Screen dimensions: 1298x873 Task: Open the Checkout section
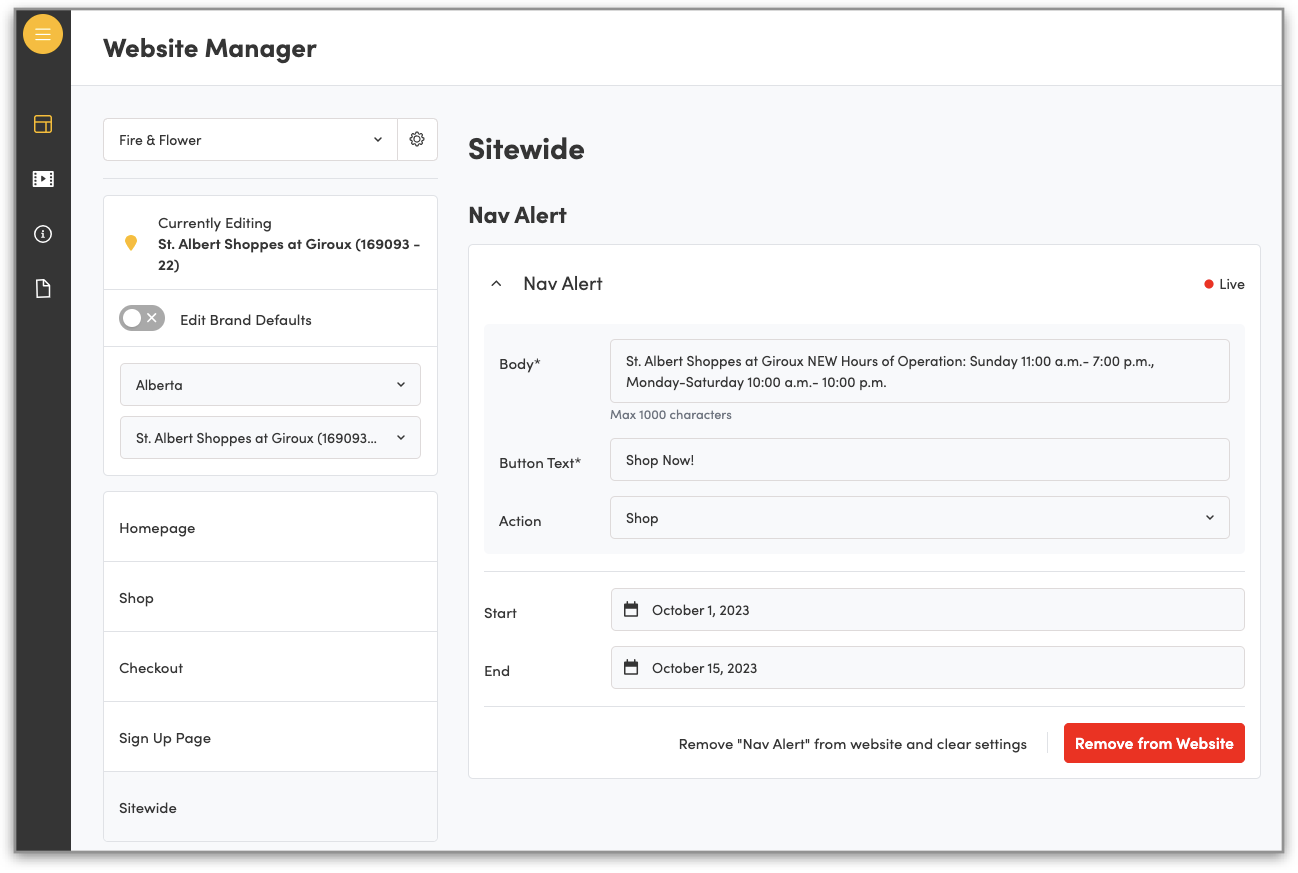tap(270, 667)
